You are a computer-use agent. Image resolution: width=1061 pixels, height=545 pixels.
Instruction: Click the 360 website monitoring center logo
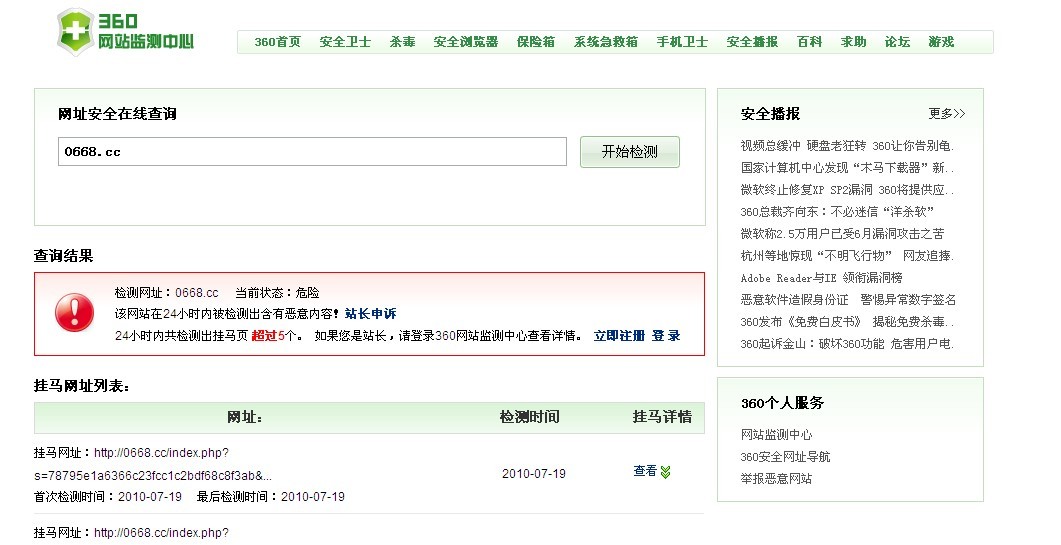coord(125,32)
